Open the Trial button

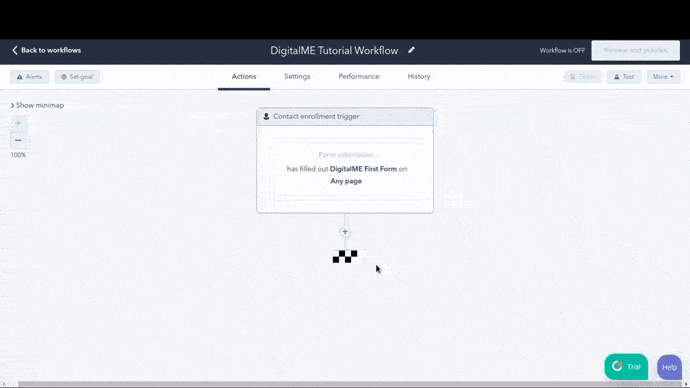(x=626, y=367)
